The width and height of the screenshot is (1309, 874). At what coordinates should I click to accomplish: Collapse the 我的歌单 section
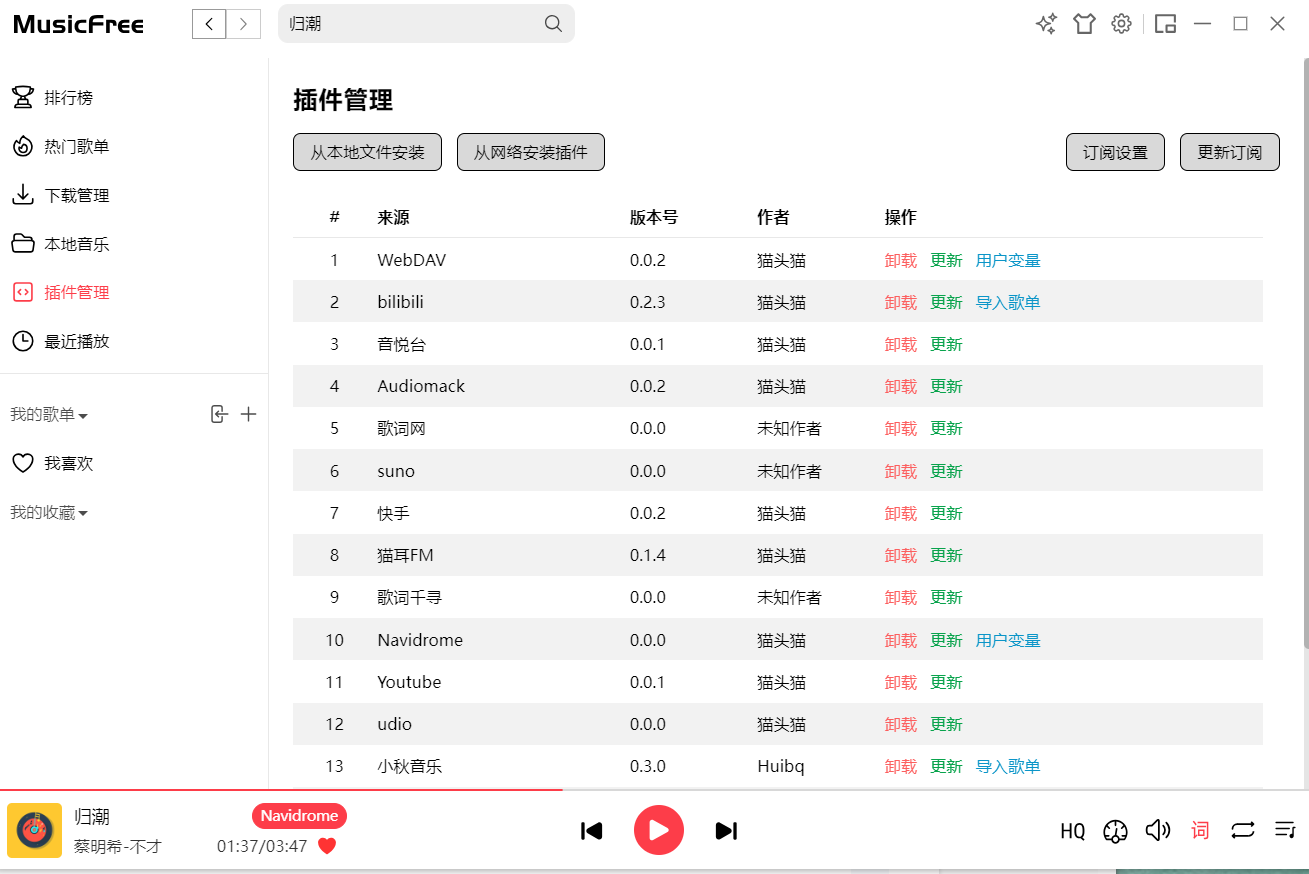(49, 415)
